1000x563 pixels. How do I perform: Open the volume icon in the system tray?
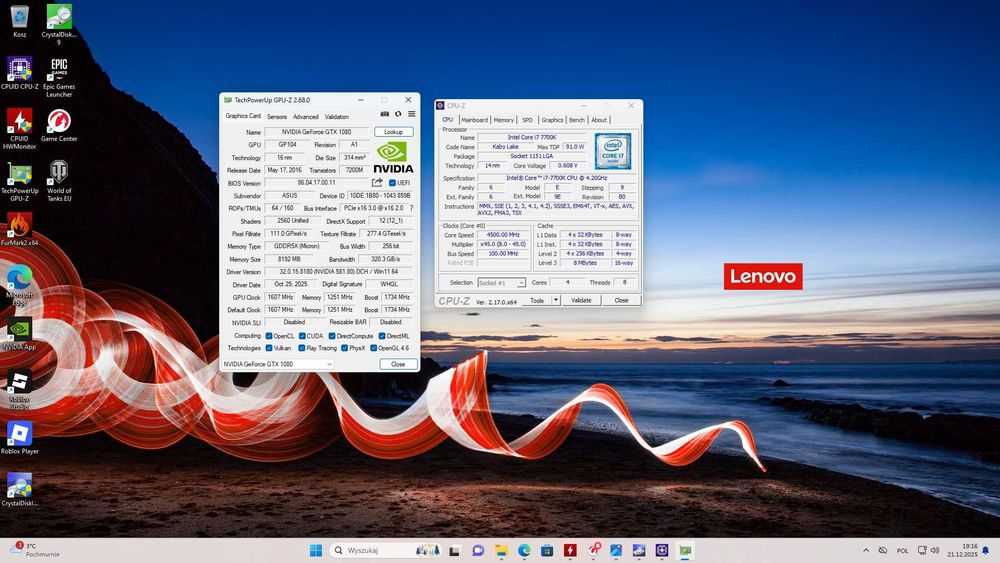935,550
